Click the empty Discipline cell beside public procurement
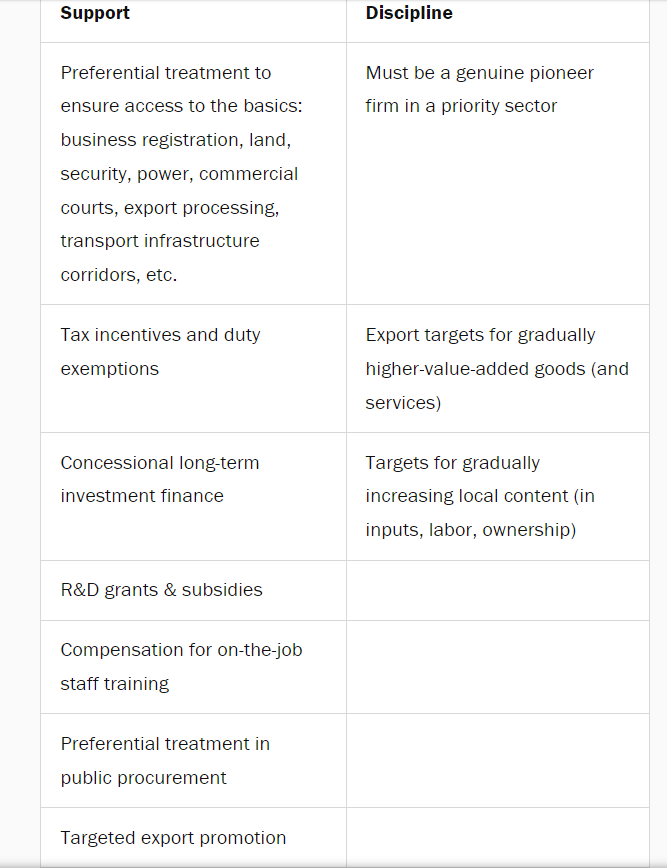 coord(497,761)
